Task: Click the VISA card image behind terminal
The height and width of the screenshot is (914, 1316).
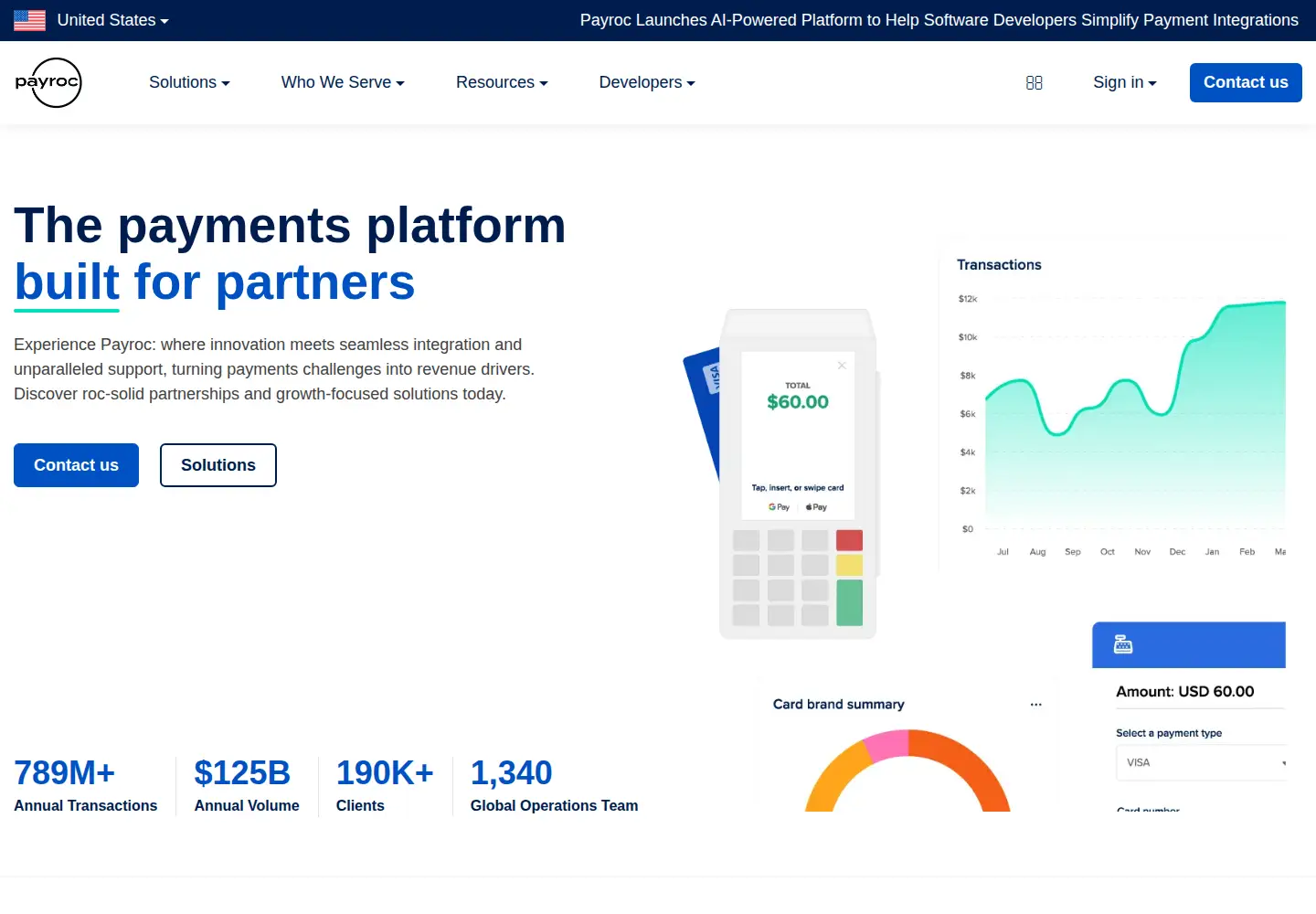Action: [x=702, y=411]
